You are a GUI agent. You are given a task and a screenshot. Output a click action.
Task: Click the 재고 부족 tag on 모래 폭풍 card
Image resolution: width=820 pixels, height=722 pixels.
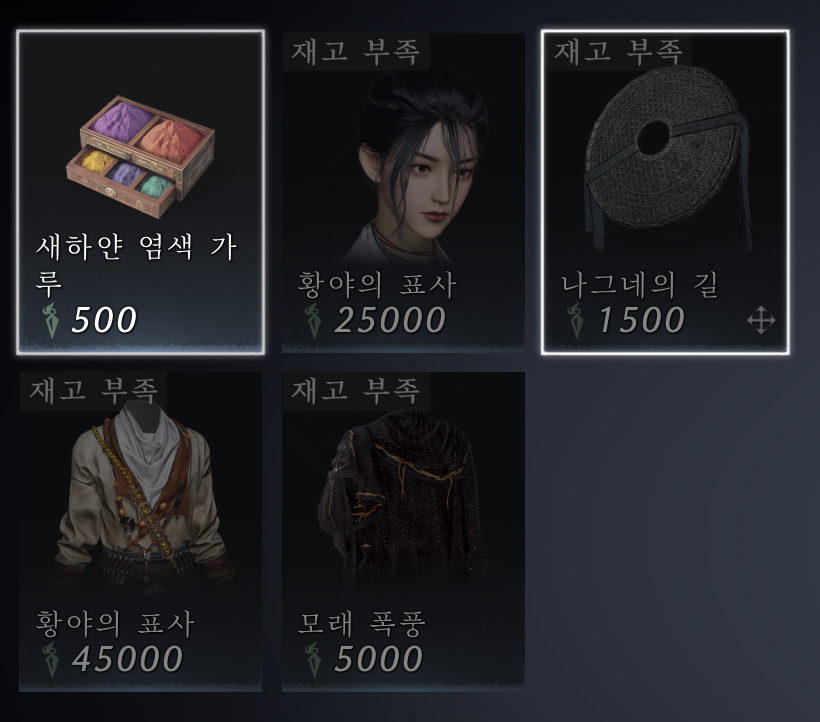point(356,391)
